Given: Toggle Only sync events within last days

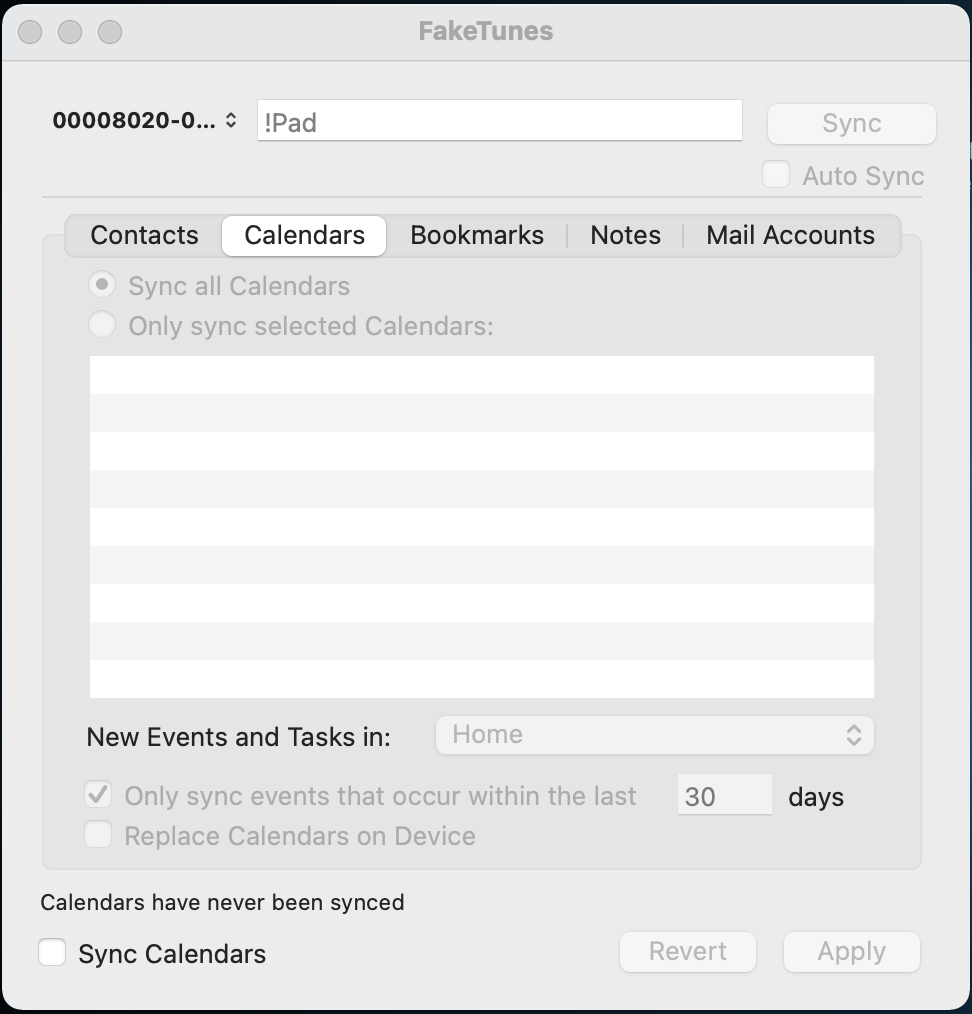Looking at the screenshot, I should [98, 795].
